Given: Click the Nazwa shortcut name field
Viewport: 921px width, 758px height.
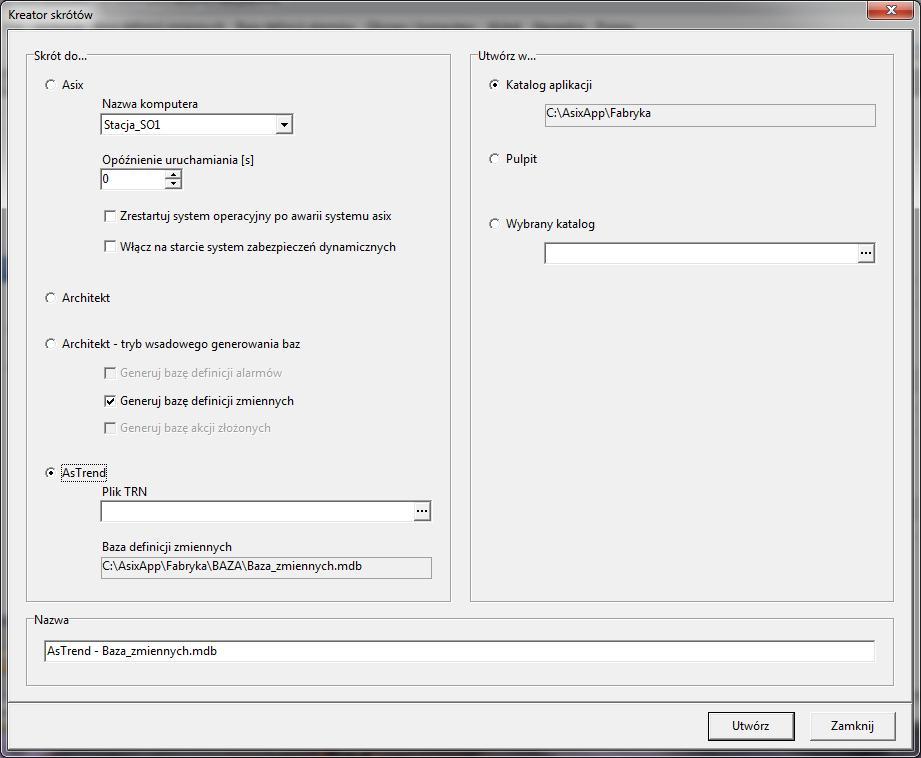Looking at the screenshot, I should pos(459,651).
